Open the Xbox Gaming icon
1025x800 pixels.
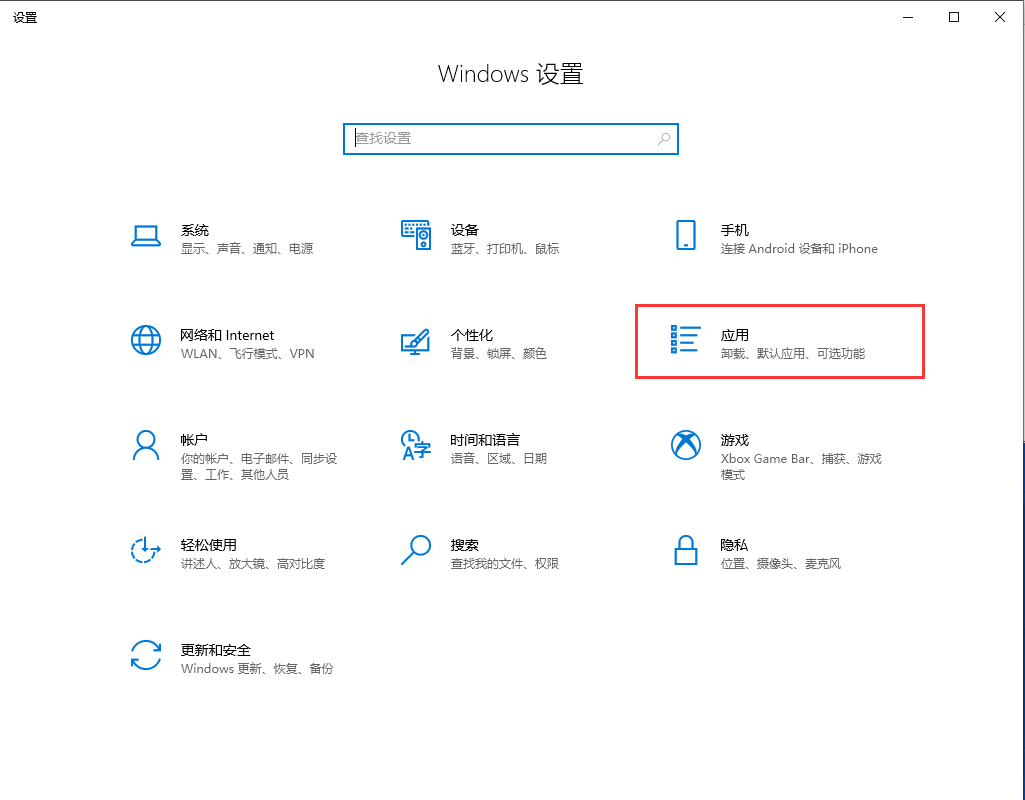coord(686,445)
